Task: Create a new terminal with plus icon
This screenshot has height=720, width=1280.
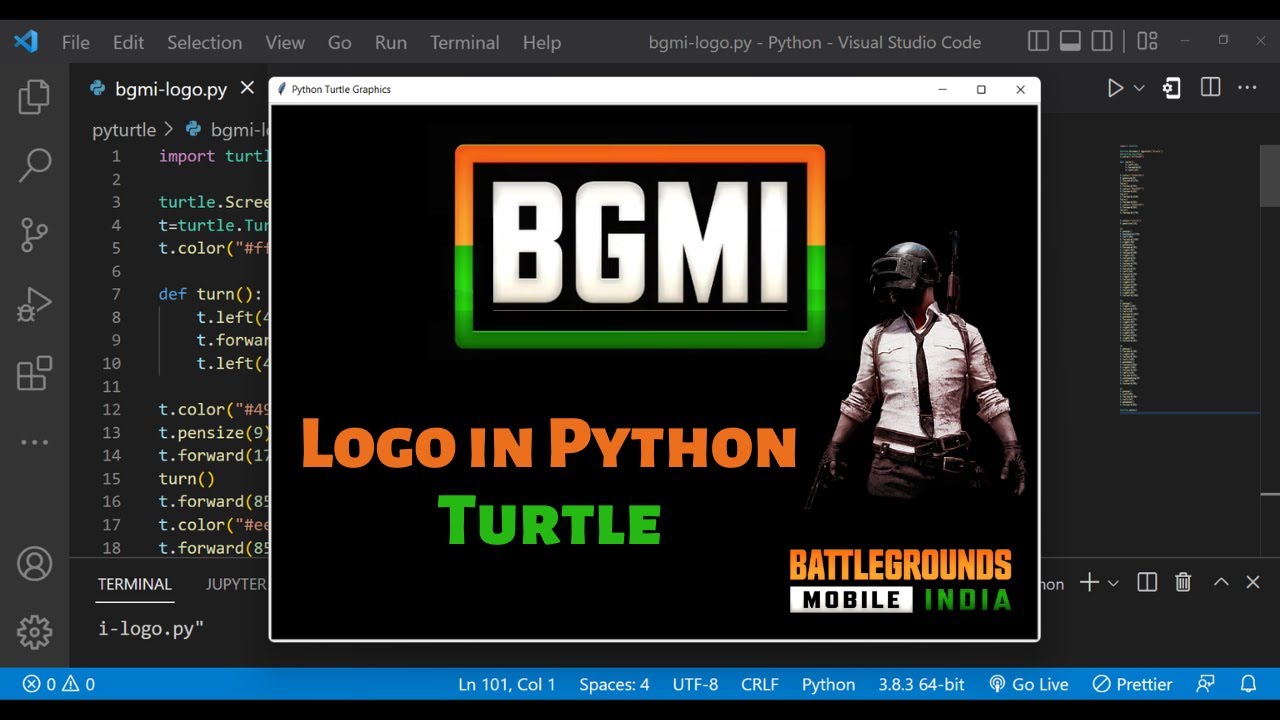Action: pos(1089,582)
